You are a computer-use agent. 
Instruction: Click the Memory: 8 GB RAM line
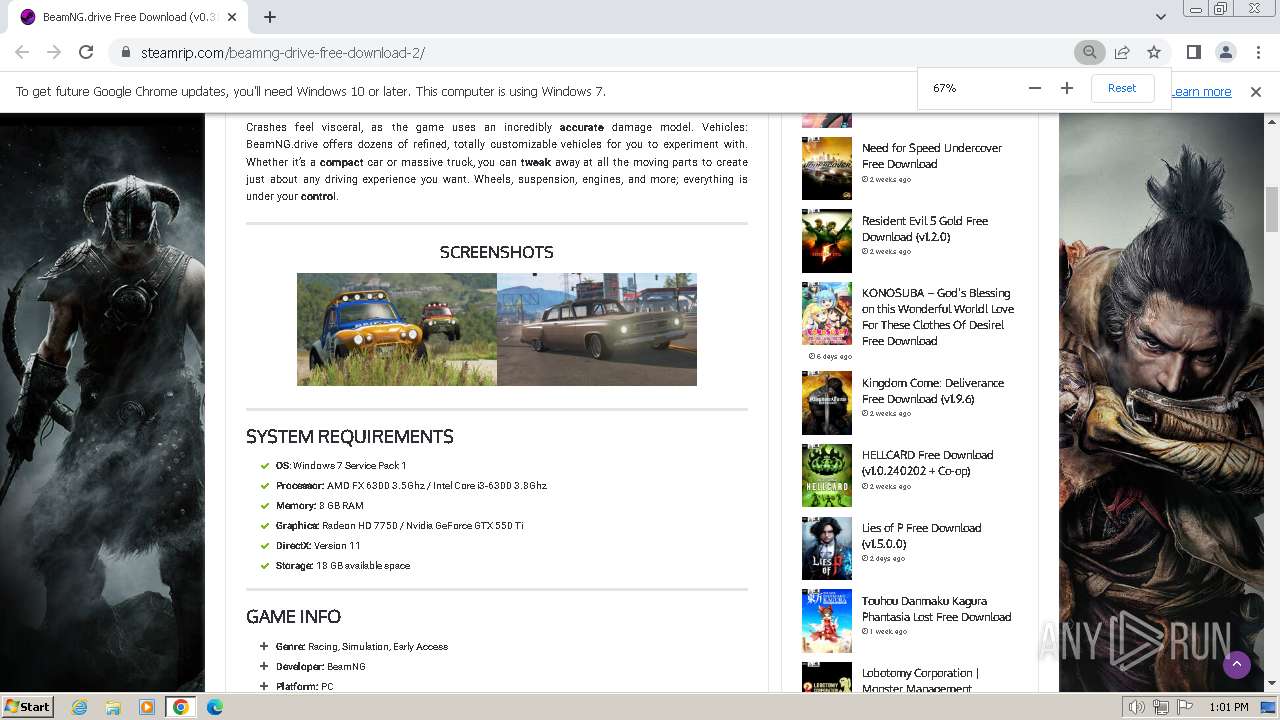point(319,506)
